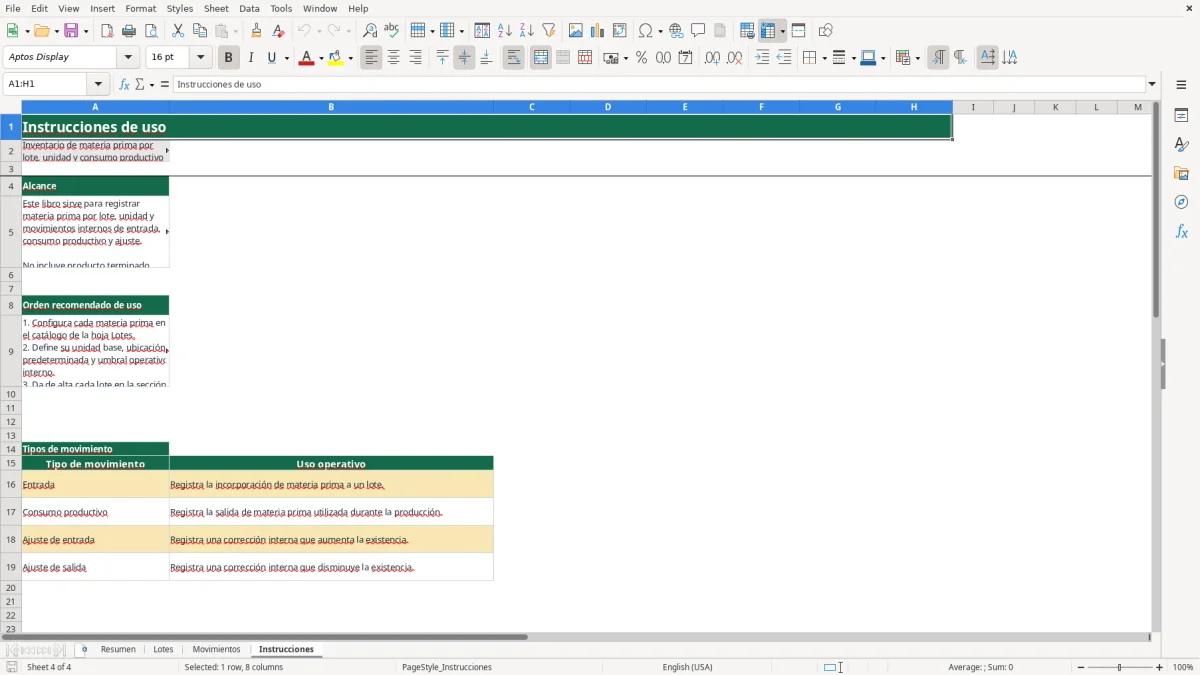
Task: Insert Comment speech bubble icon
Action: click(x=699, y=31)
